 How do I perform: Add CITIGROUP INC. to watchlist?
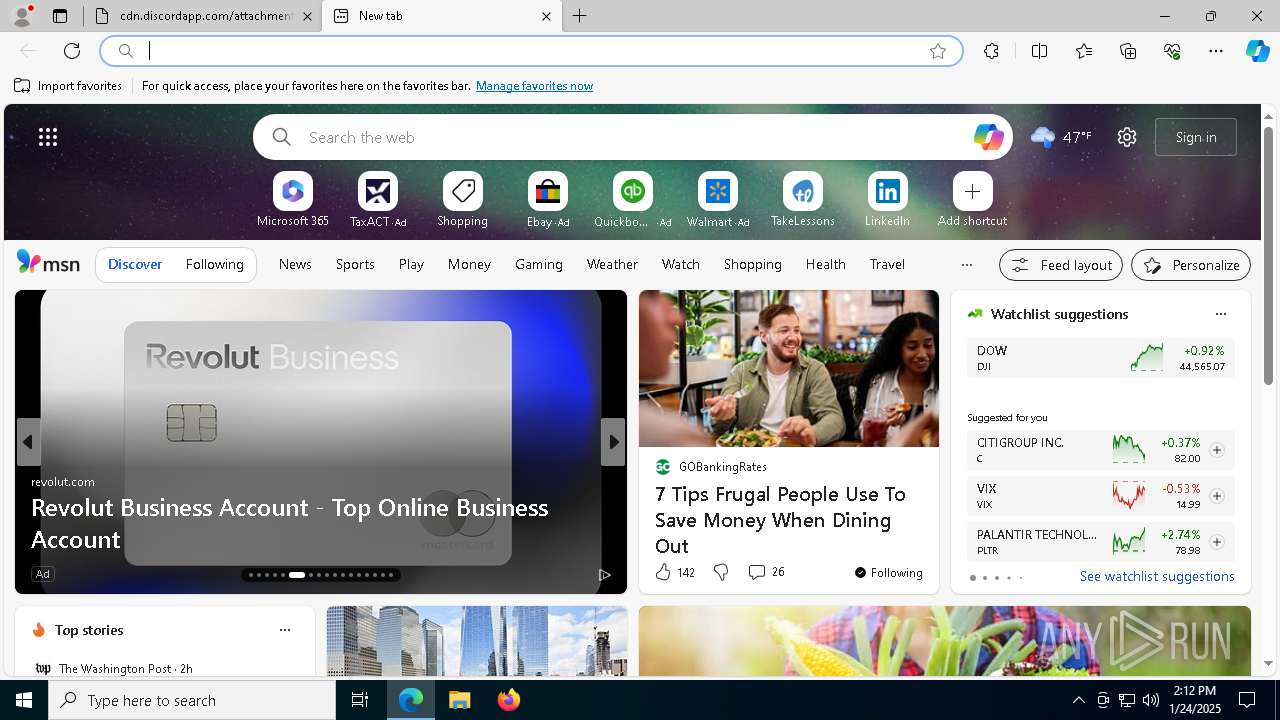pos(1216,450)
